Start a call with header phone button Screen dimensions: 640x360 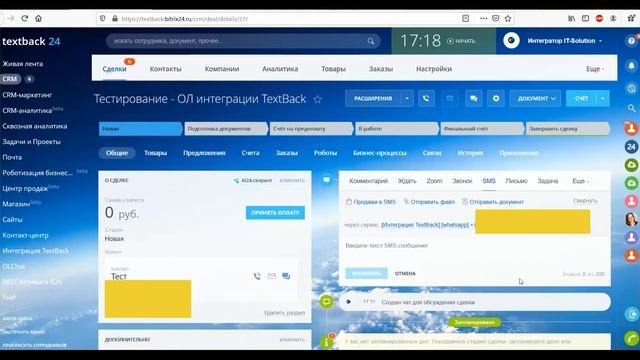tap(426, 98)
